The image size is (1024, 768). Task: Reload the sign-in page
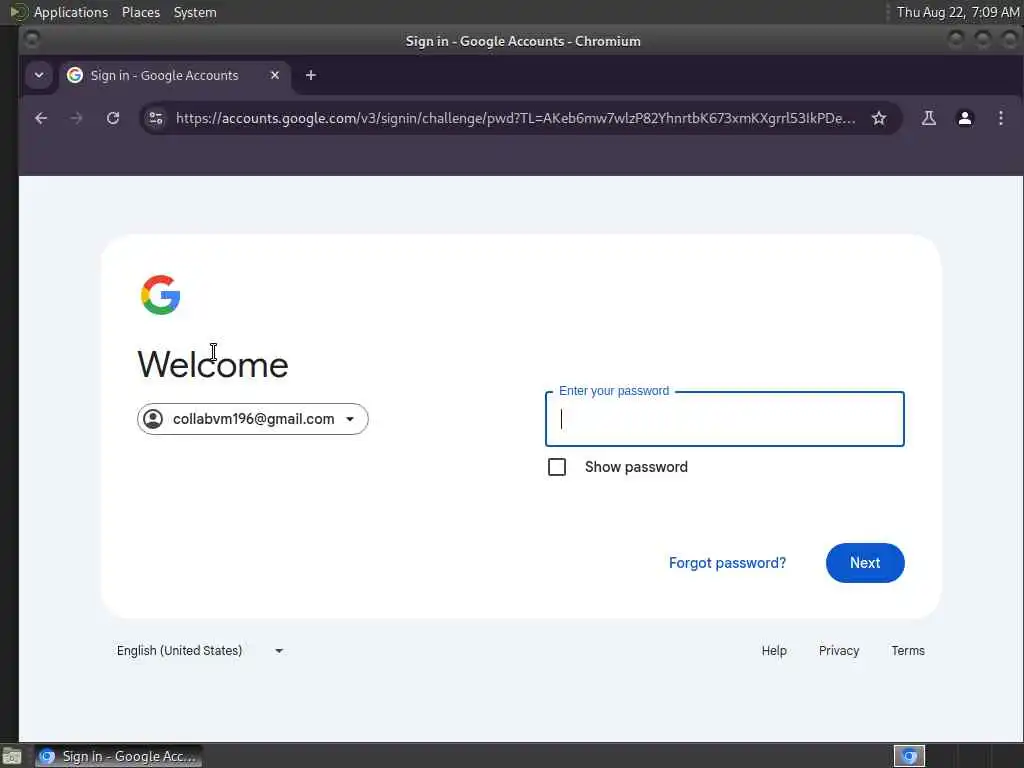(x=113, y=118)
